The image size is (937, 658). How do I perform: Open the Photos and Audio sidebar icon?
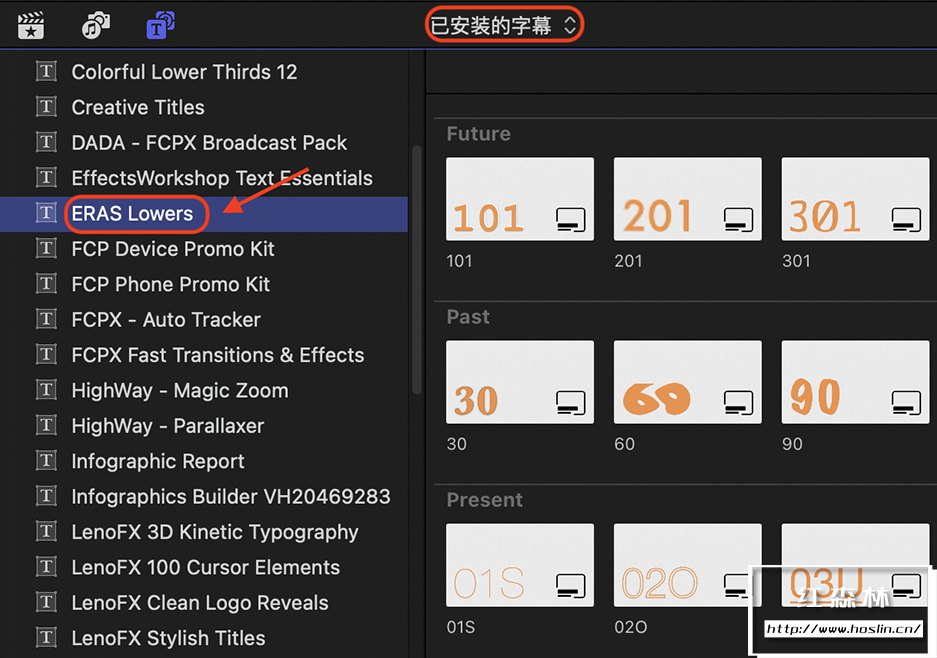(96, 26)
